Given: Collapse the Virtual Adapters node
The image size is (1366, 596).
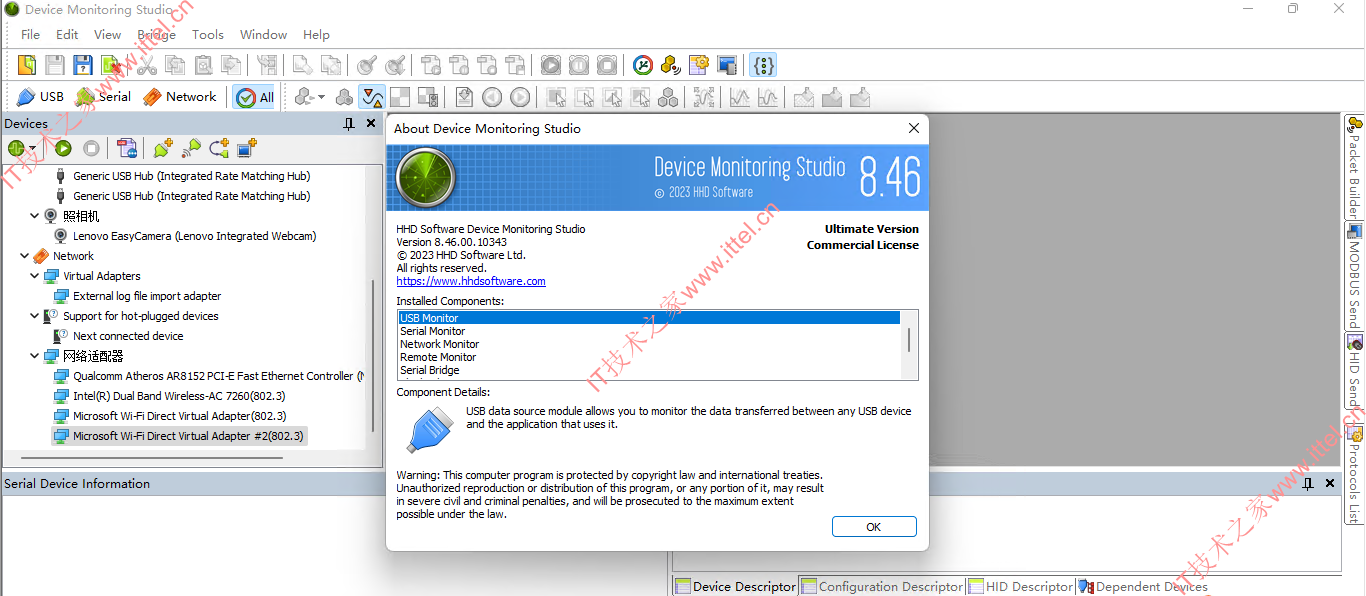Looking at the screenshot, I should [x=35, y=276].
